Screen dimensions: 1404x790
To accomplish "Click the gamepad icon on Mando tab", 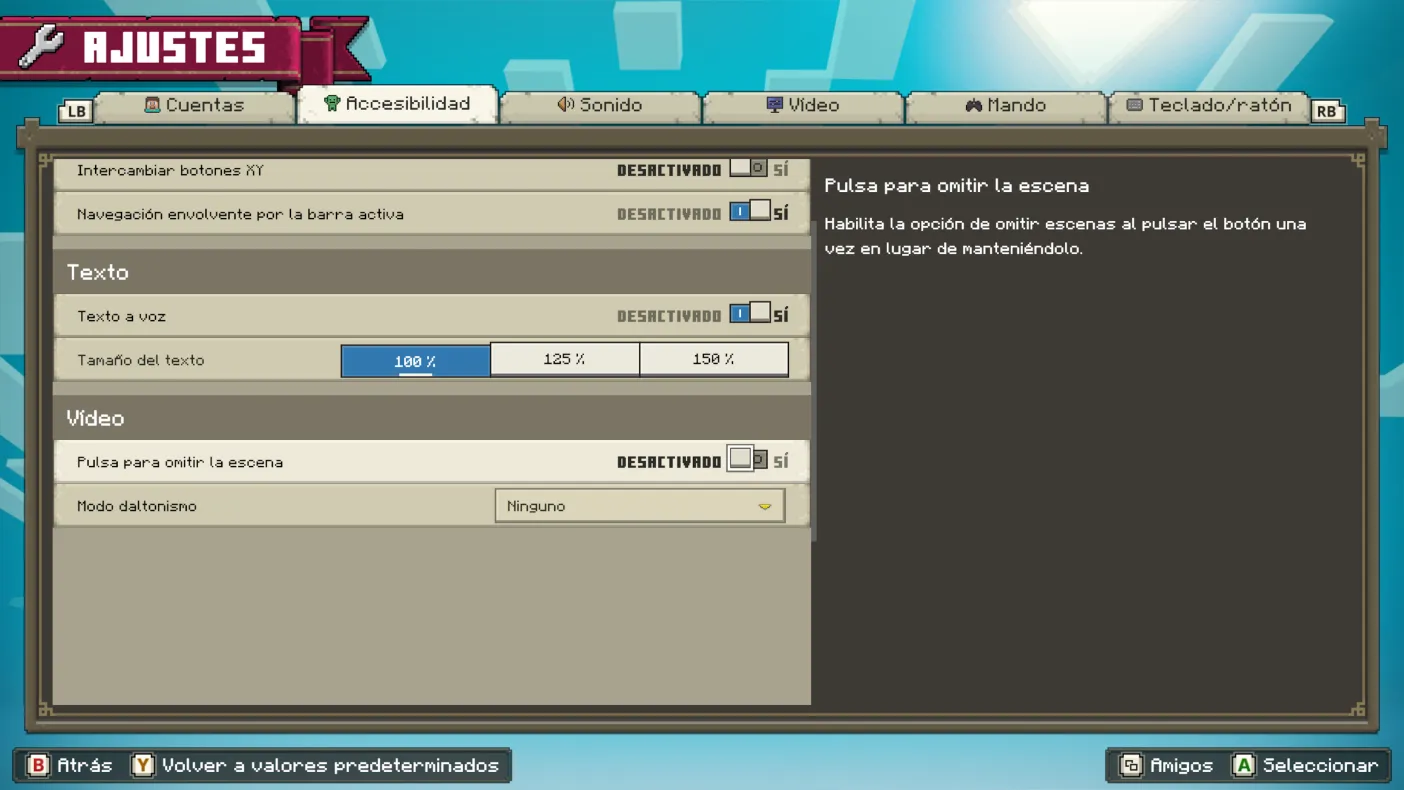I will click(x=973, y=105).
